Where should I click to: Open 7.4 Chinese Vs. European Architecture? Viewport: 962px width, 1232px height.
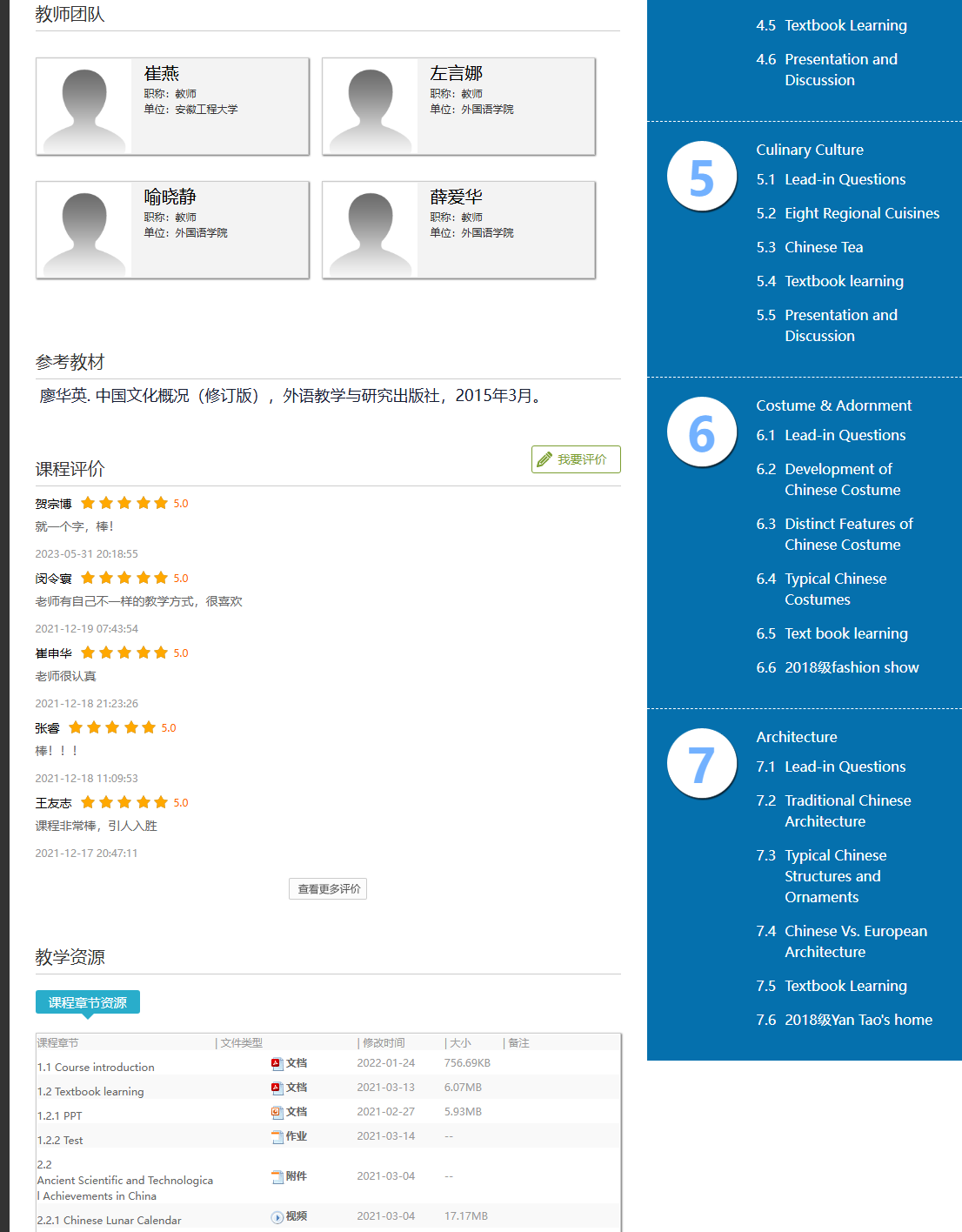pyautogui.click(x=855, y=941)
